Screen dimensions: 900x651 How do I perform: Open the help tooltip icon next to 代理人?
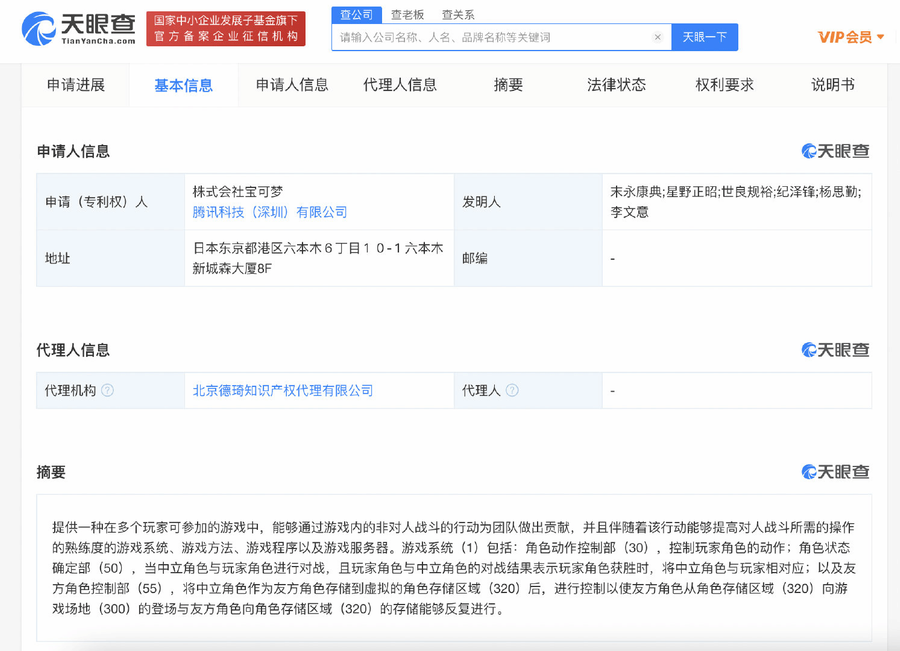(512, 390)
